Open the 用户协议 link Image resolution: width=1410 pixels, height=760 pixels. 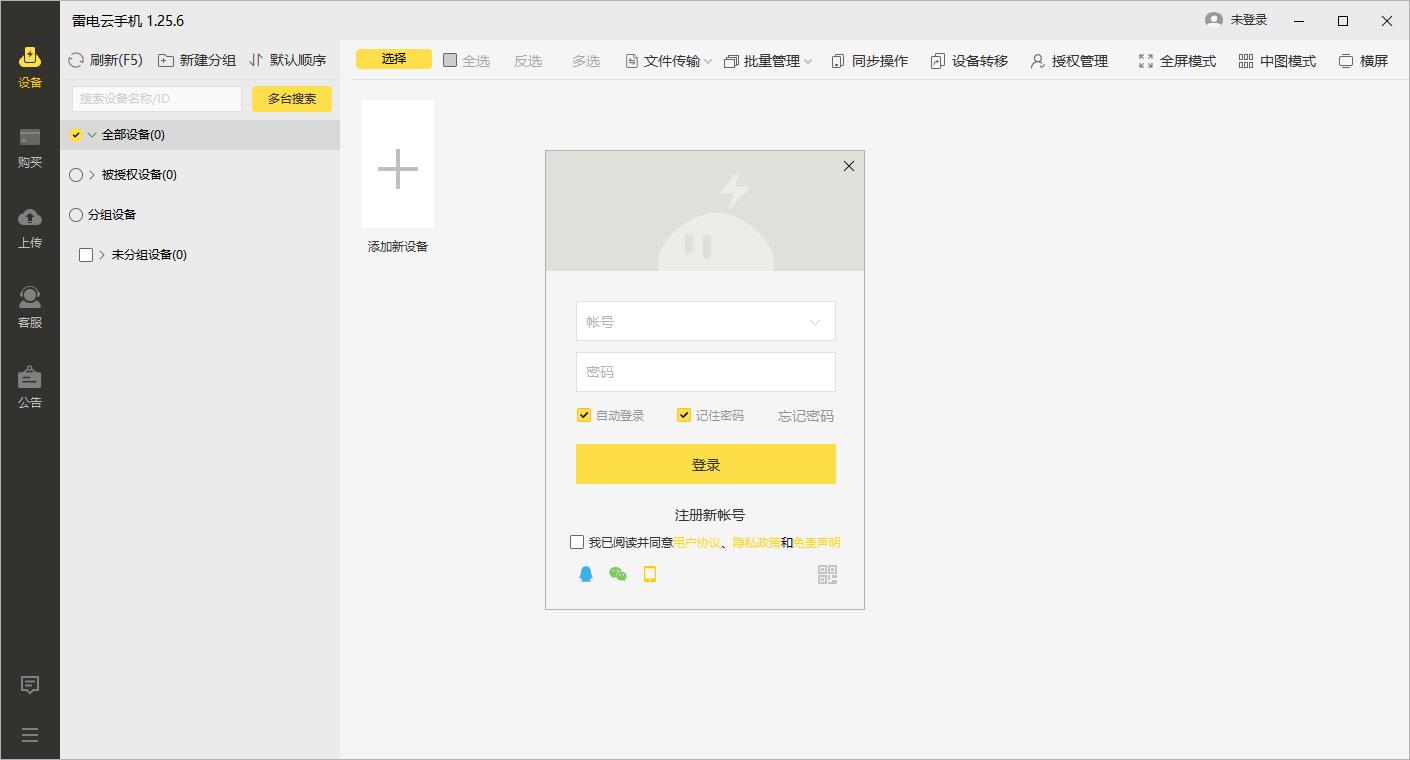(697, 543)
